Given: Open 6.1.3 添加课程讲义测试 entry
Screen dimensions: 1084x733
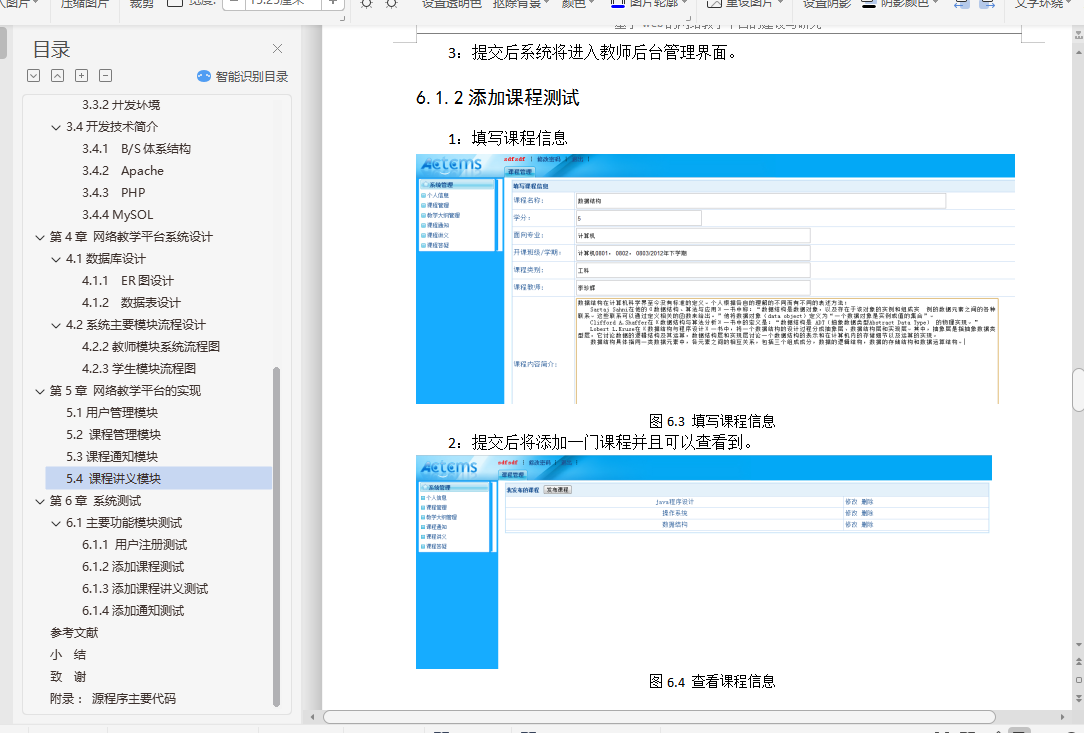Looking at the screenshot, I should coord(144,589).
